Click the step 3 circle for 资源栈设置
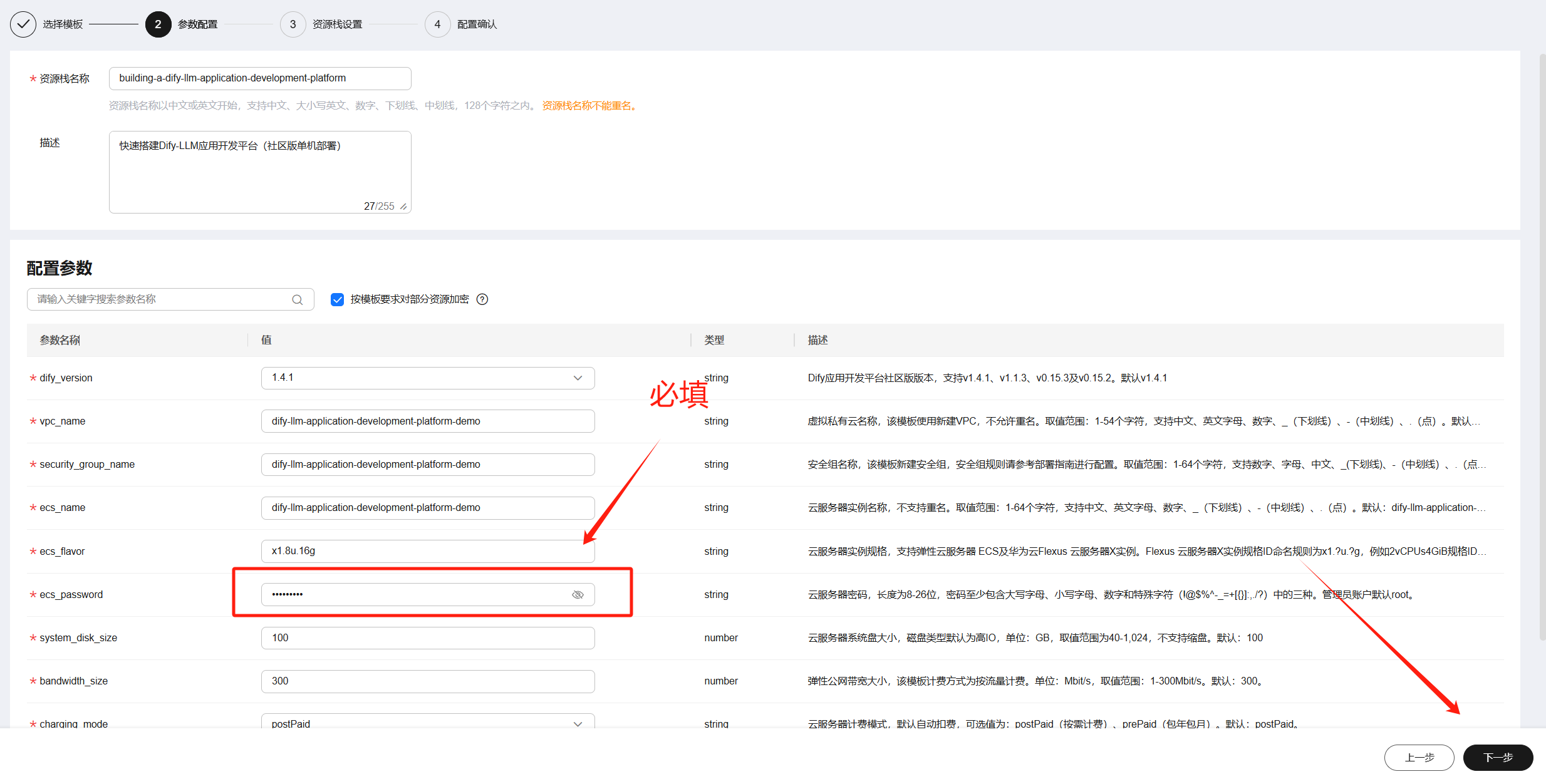This screenshot has width=1546, height=784. tap(293, 24)
